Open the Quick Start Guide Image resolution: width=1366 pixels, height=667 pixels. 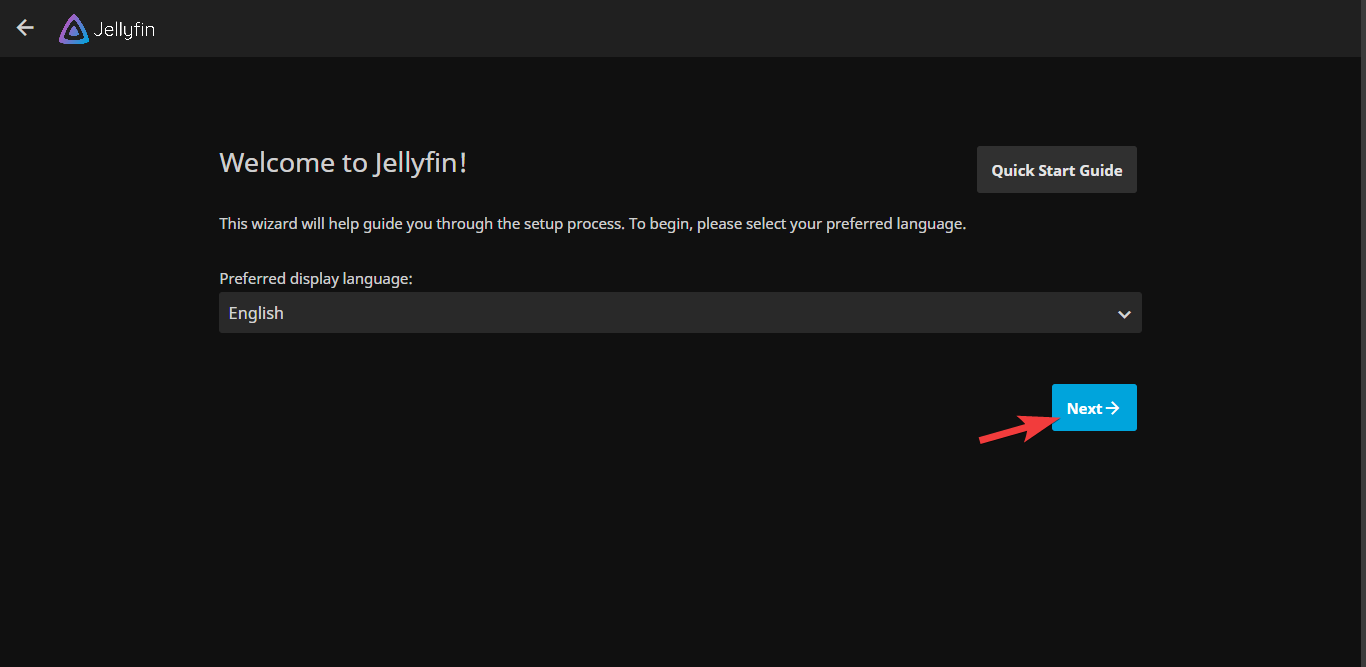pyautogui.click(x=1057, y=170)
